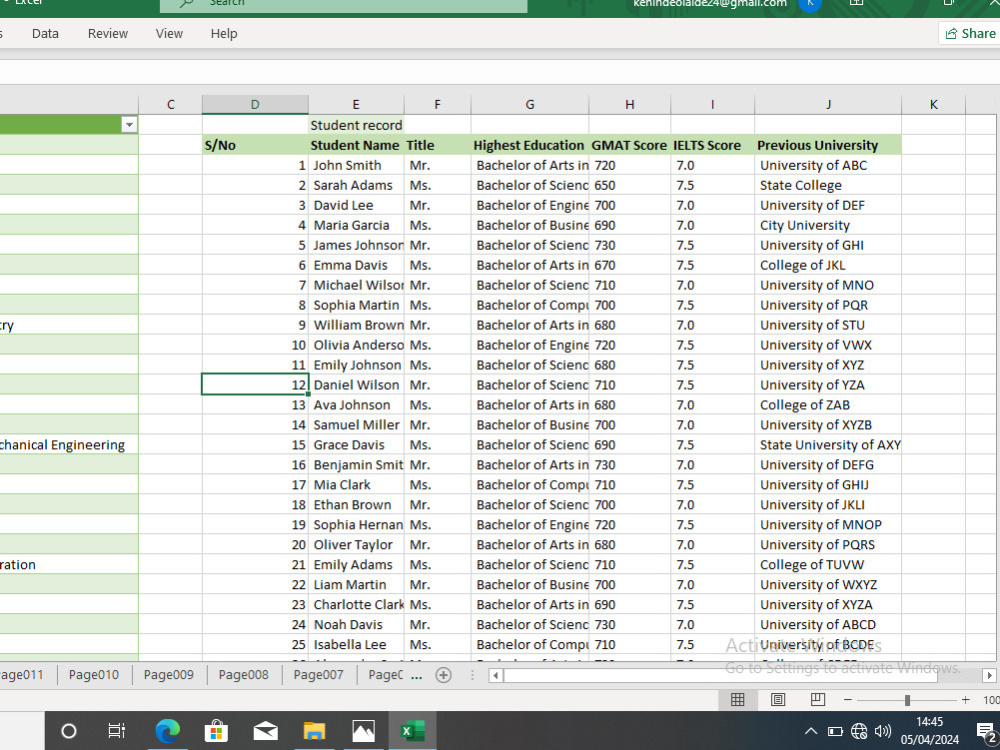Switch to Page007 sheet tab

pyautogui.click(x=318, y=675)
